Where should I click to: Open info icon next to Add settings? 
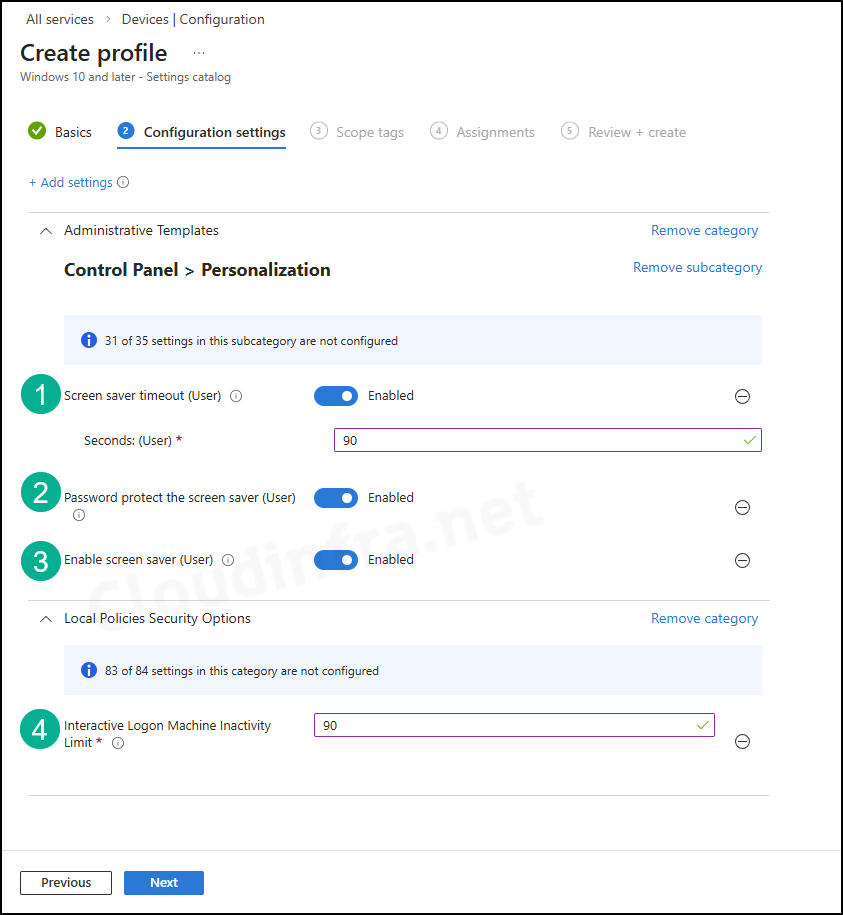123,183
